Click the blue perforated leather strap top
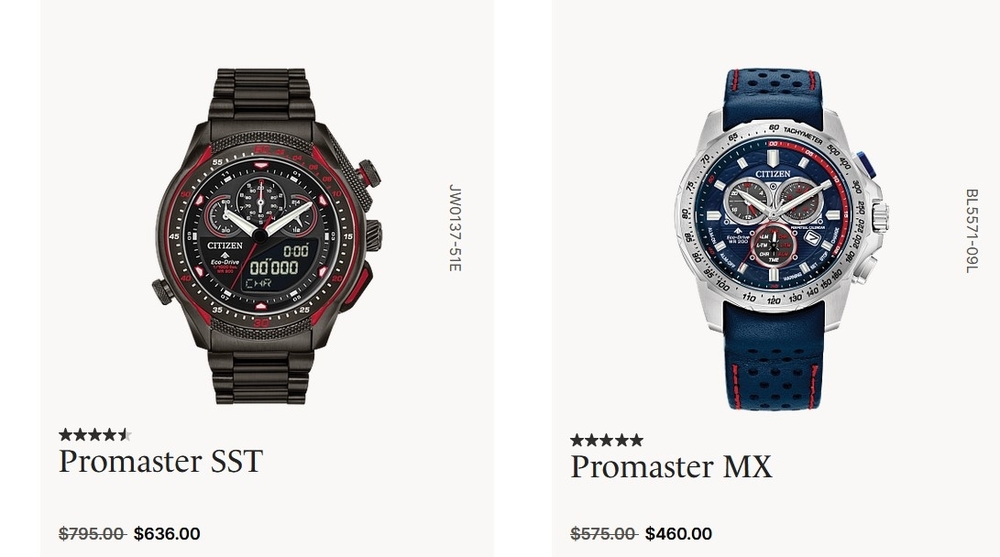The width and height of the screenshot is (1000, 557). point(772,94)
